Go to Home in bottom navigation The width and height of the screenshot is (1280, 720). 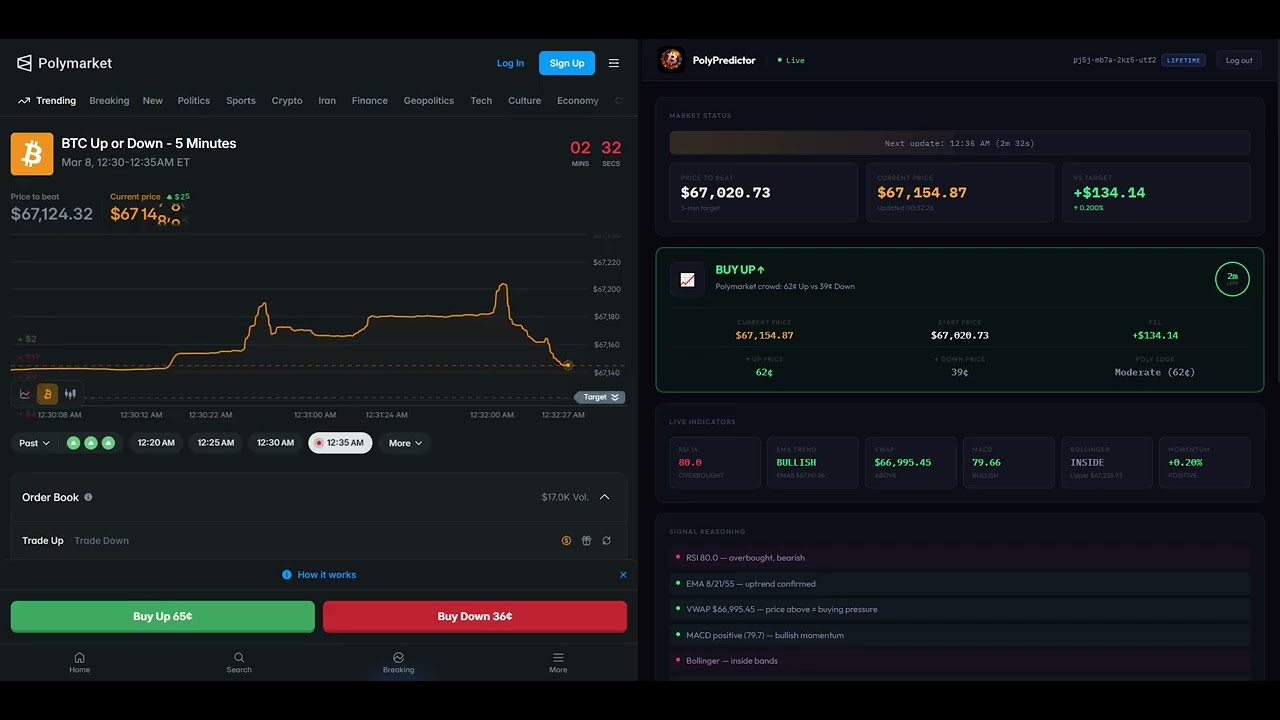click(x=80, y=663)
